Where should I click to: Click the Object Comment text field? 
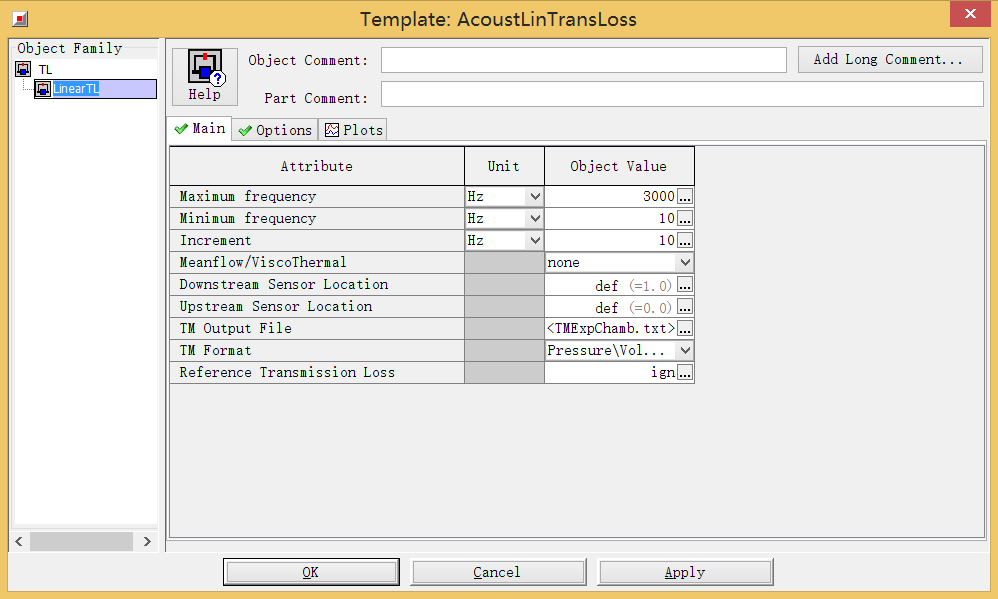pyautogui.click(x=583, y=61)
